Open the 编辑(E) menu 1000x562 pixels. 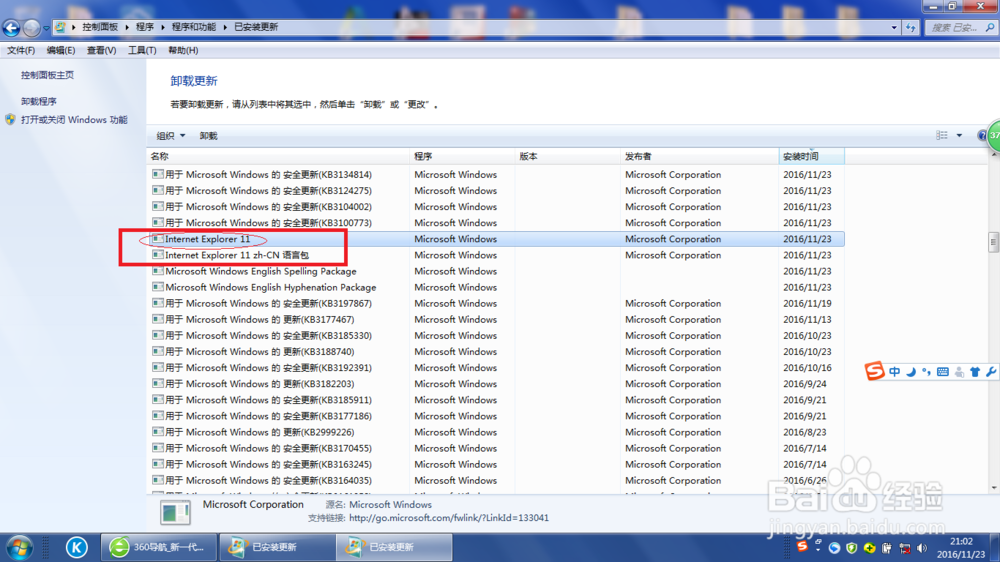tap(61, 50)
